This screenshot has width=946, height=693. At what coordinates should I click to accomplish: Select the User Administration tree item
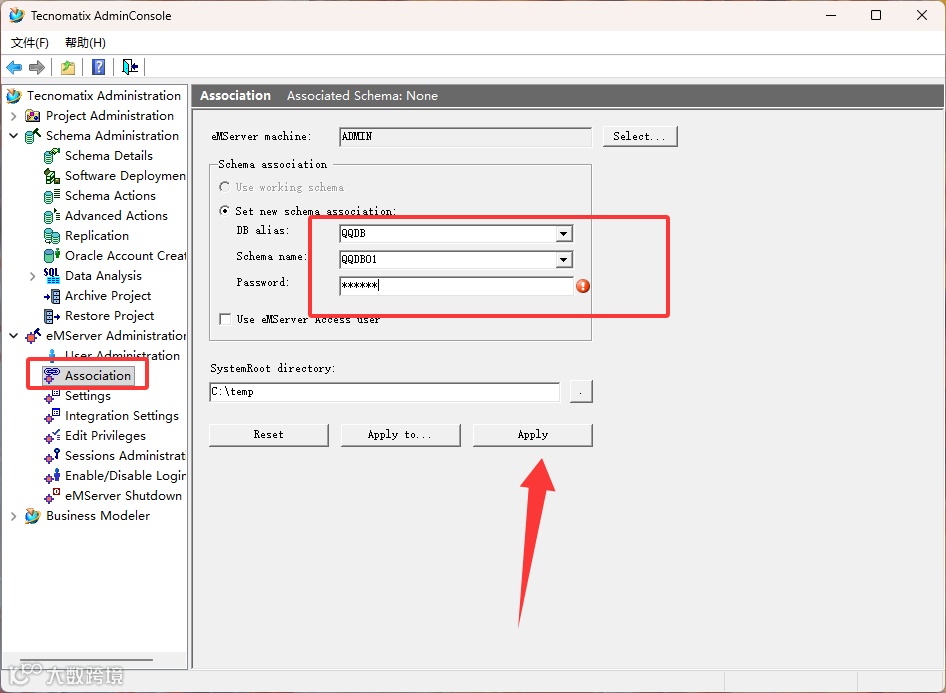(x=122, y=356)
